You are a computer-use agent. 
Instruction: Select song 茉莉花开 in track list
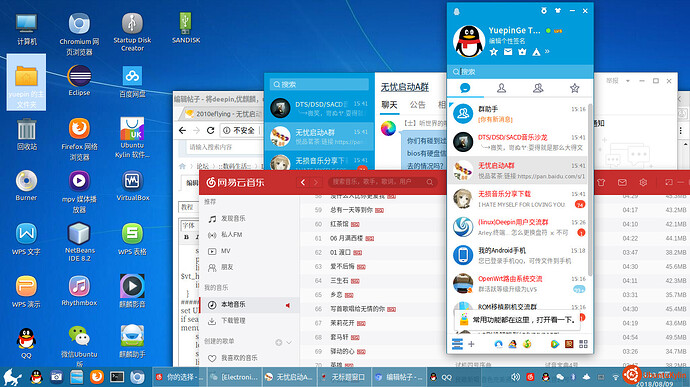pyautogui.click(x=342, y=323)
